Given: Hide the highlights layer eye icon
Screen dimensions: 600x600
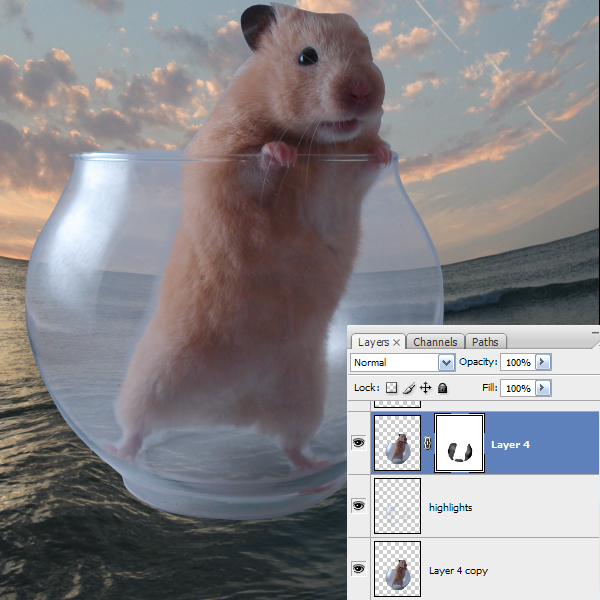Looking at the screenshot, I should (359, 507).
